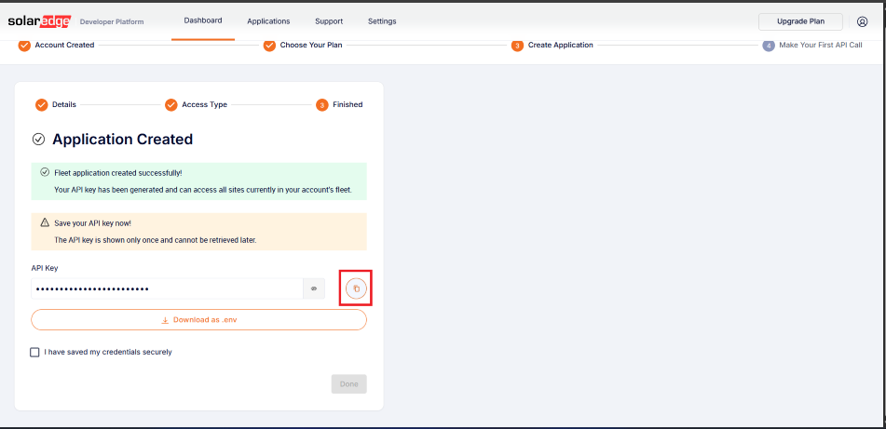
Task: Open the Support tab
Action: tap(329, 21)
